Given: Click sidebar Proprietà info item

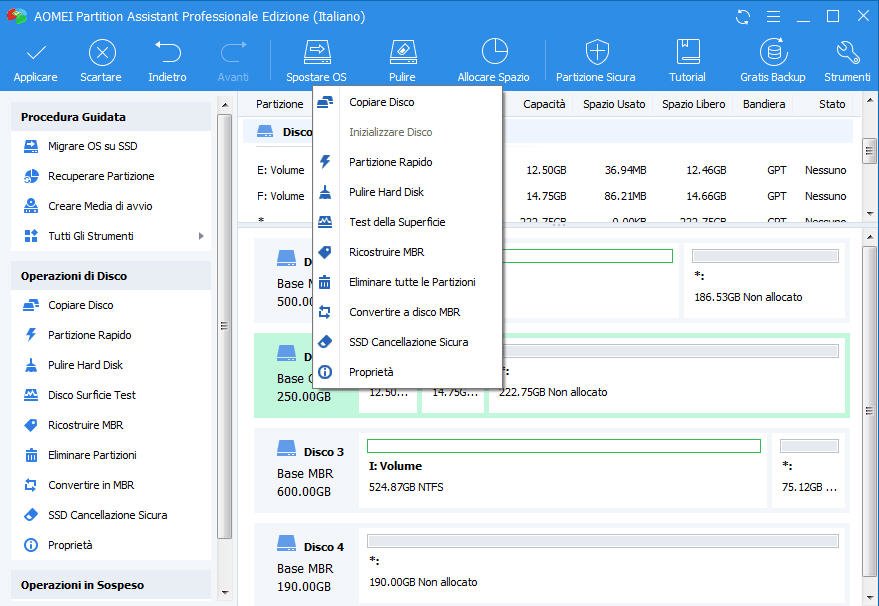Looking at the screenshot, I should coord(70,545).
